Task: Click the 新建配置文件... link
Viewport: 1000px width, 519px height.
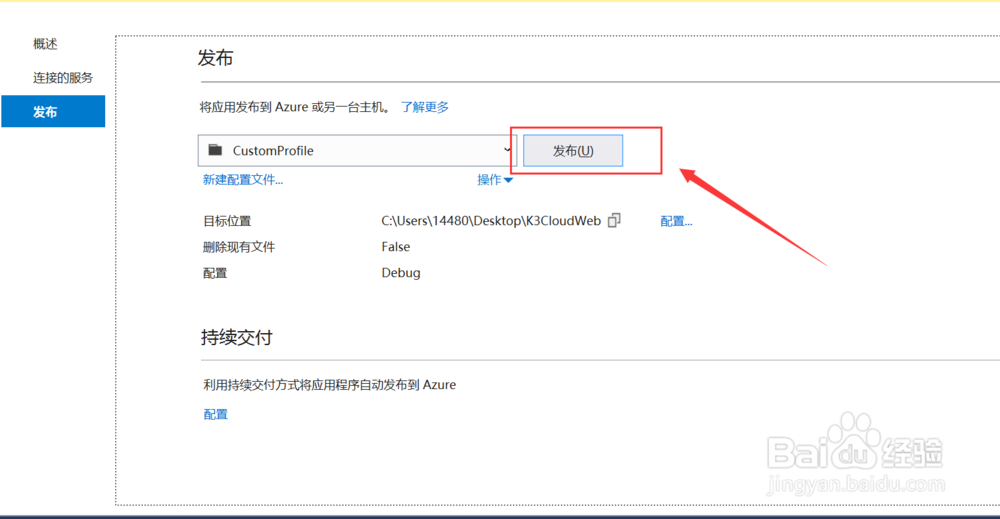Action: click(x=243, y=180)
